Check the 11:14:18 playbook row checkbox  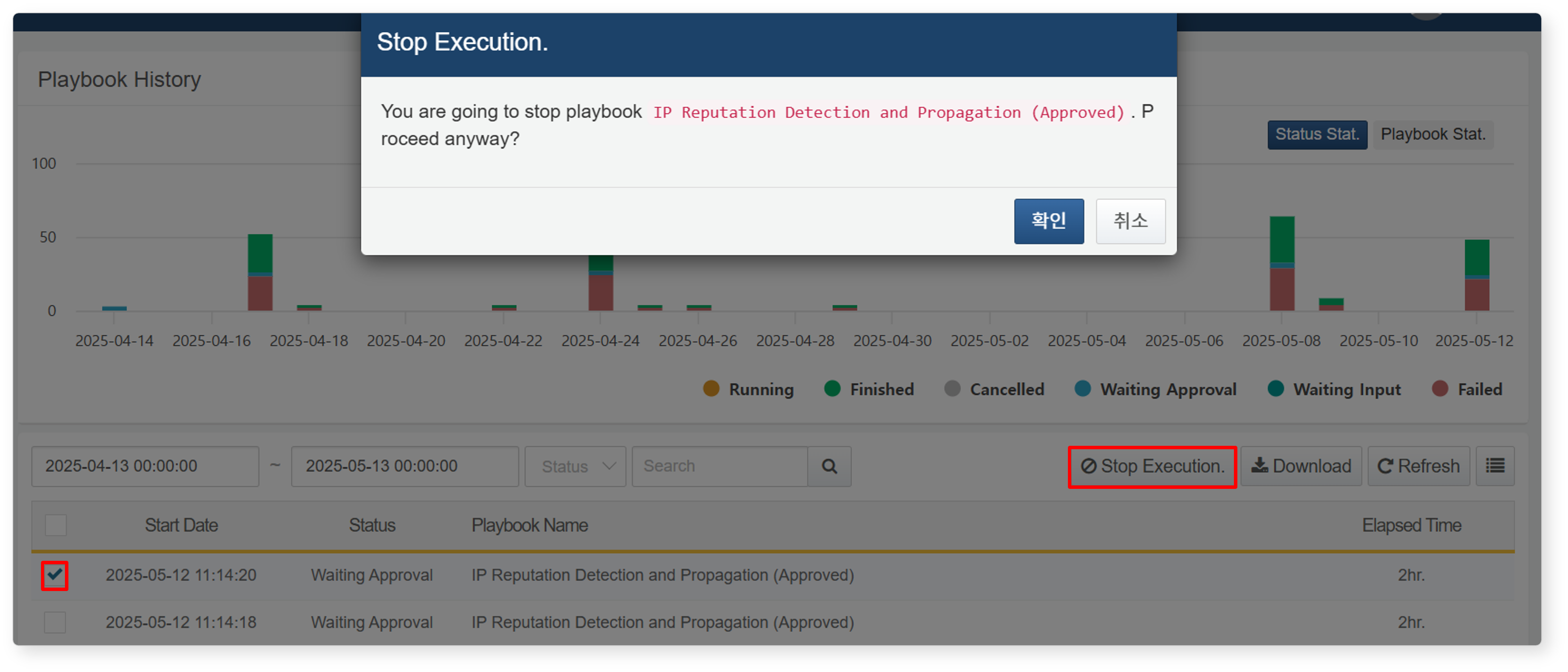[x=55, y=622]
